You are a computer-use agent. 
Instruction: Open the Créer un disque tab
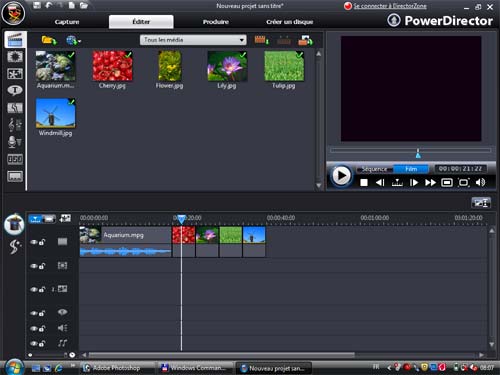(289, 22)
